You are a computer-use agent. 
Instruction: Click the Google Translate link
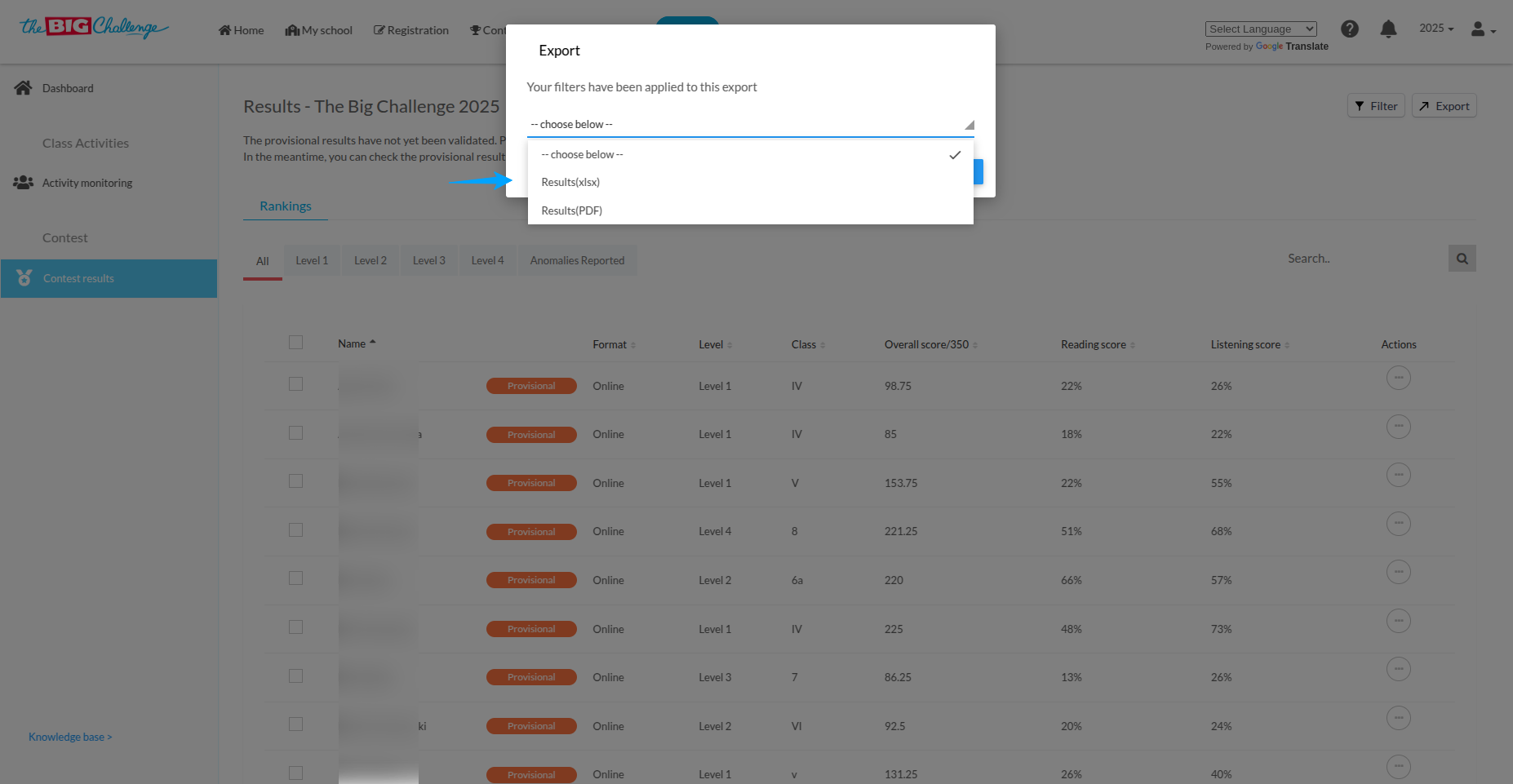[x=1292, y=47]
